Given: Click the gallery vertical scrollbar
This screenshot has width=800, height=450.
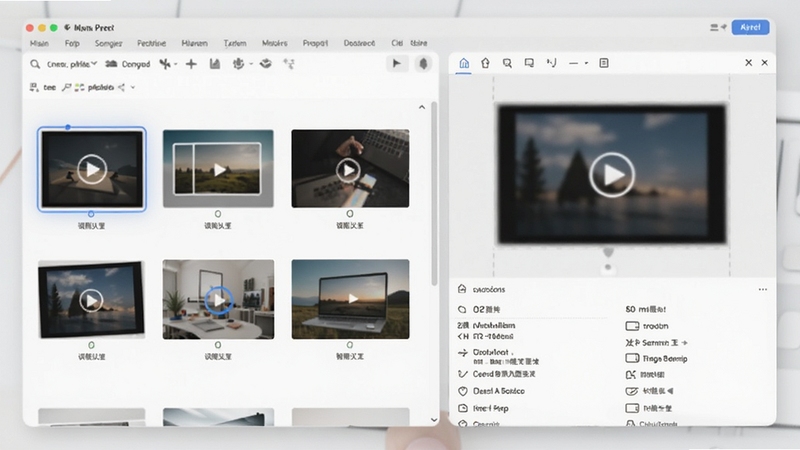Looking at the screenshot, I should pos(434,194).
